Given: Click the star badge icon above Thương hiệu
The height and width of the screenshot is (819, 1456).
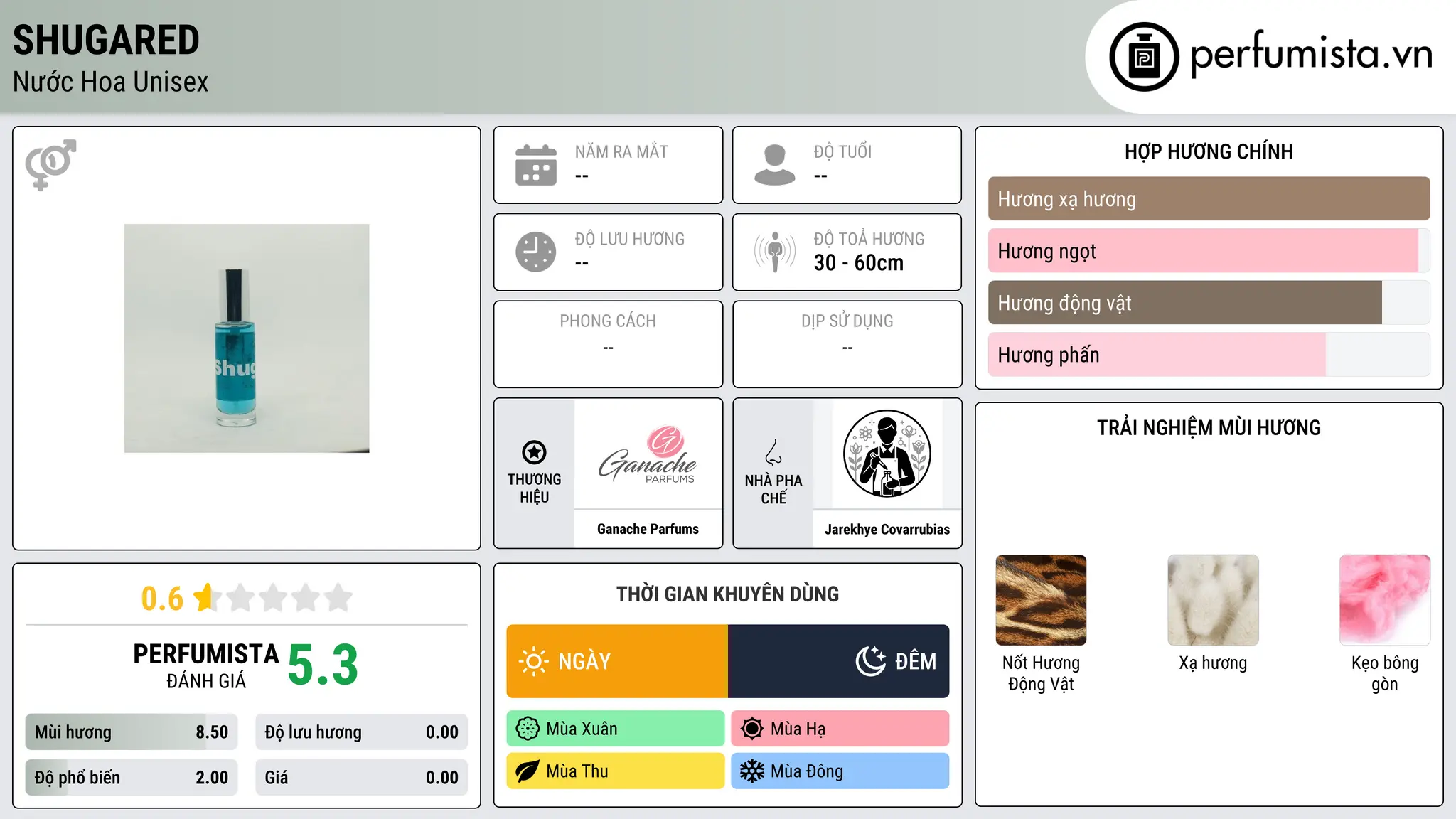Looking at the screenshot, I should pos(534,452).
